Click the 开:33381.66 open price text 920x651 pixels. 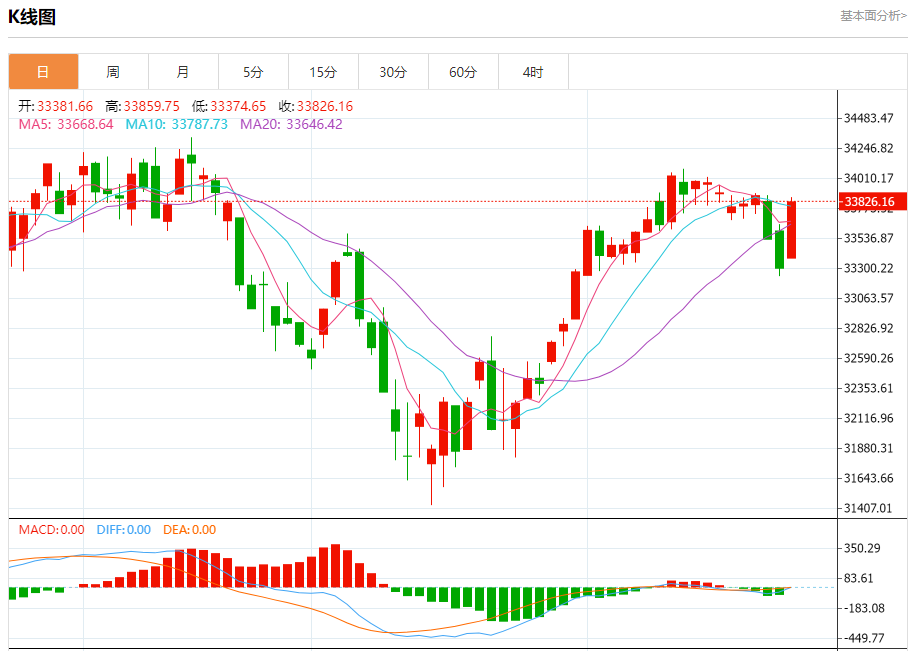[56, 106]
